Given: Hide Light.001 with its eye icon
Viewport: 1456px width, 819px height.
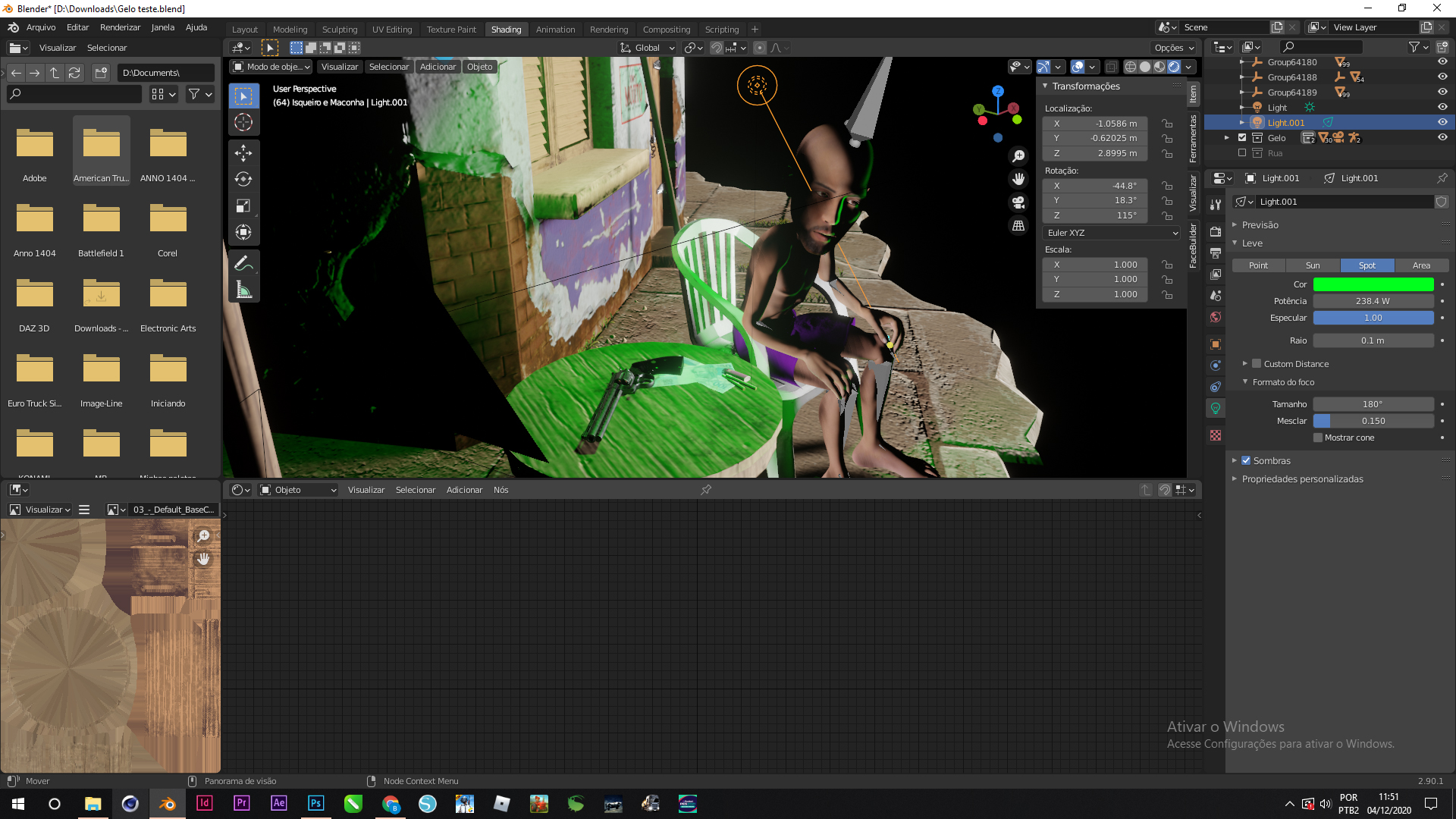Looking at the screenshot, I should click(1442, 122).
